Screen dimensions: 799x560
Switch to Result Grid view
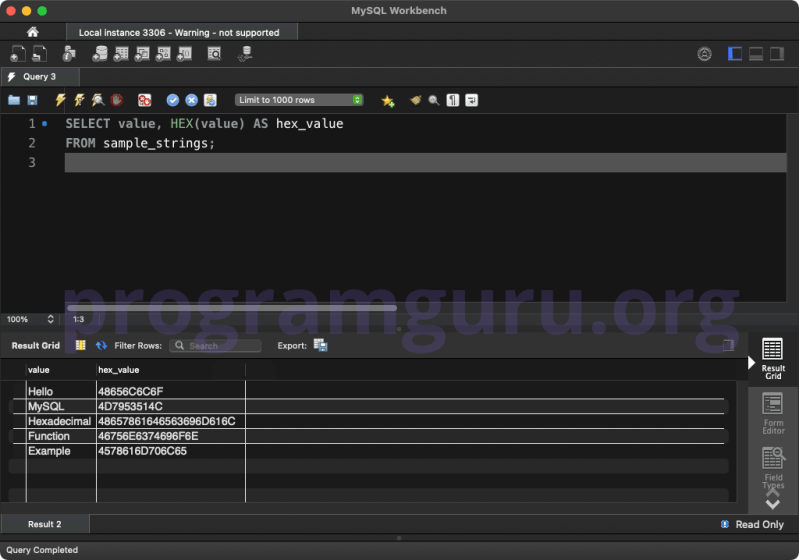773,359
